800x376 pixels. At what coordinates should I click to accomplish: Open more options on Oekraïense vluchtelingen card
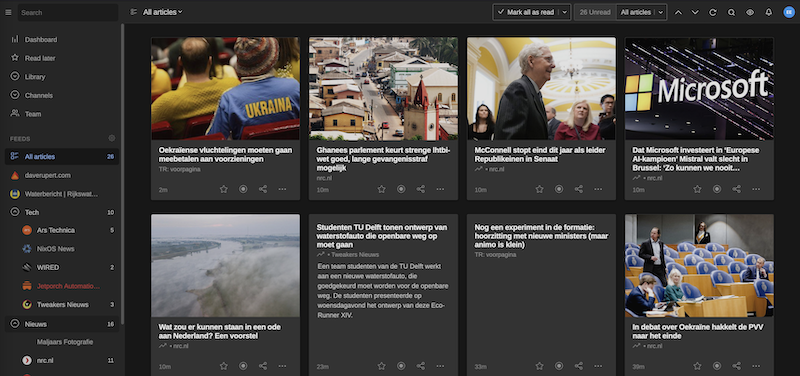pyautogui.click(x=282, y=189)
